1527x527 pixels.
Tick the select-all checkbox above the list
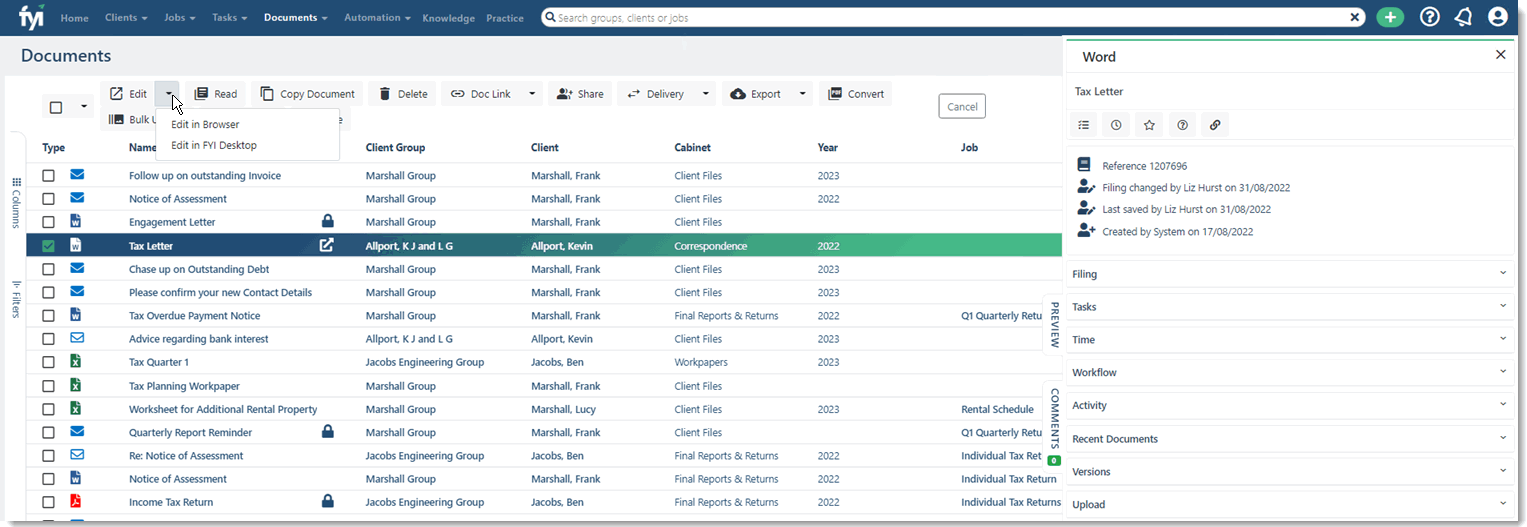click(x=56, y=107)
